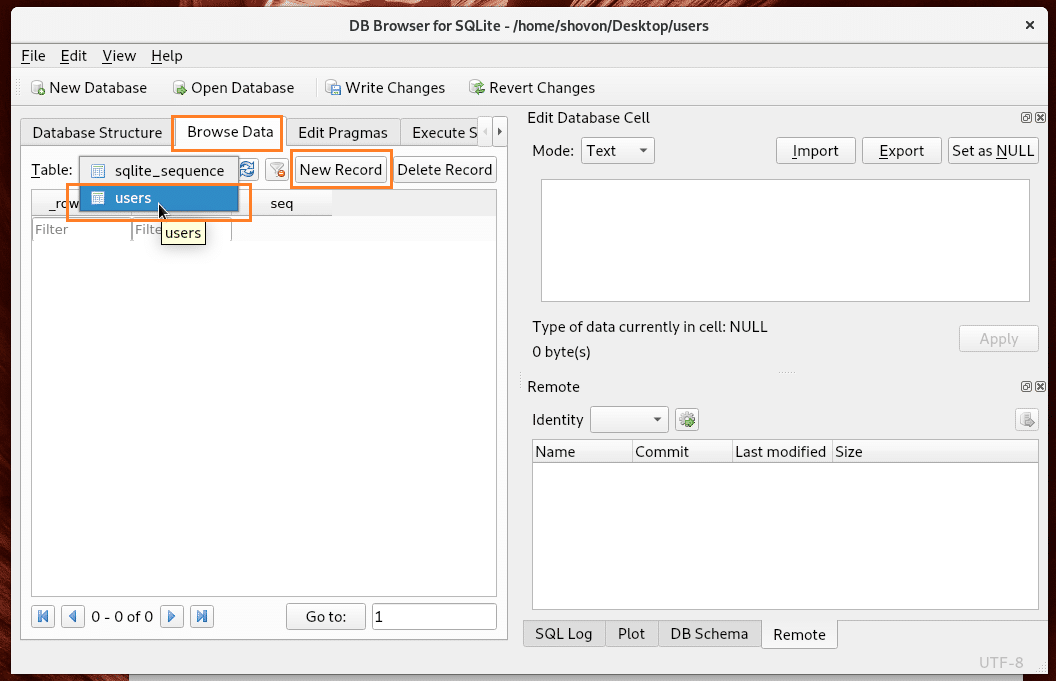Undock the Edit Database Cell panel
The width and height of the screenshot is (1056, 681).
[1026, 117]
